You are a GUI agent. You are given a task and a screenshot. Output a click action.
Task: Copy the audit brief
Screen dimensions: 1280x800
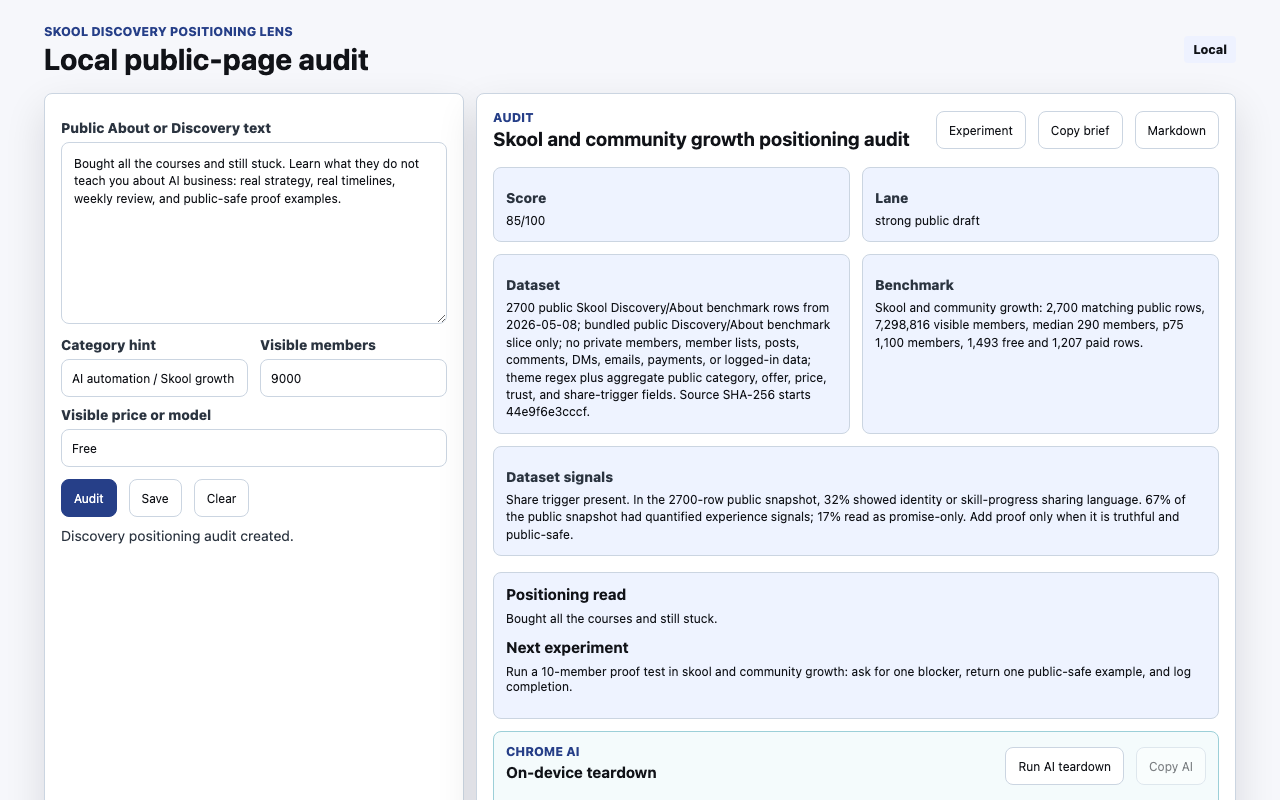pyautogui.click(x=1080, y=130)
